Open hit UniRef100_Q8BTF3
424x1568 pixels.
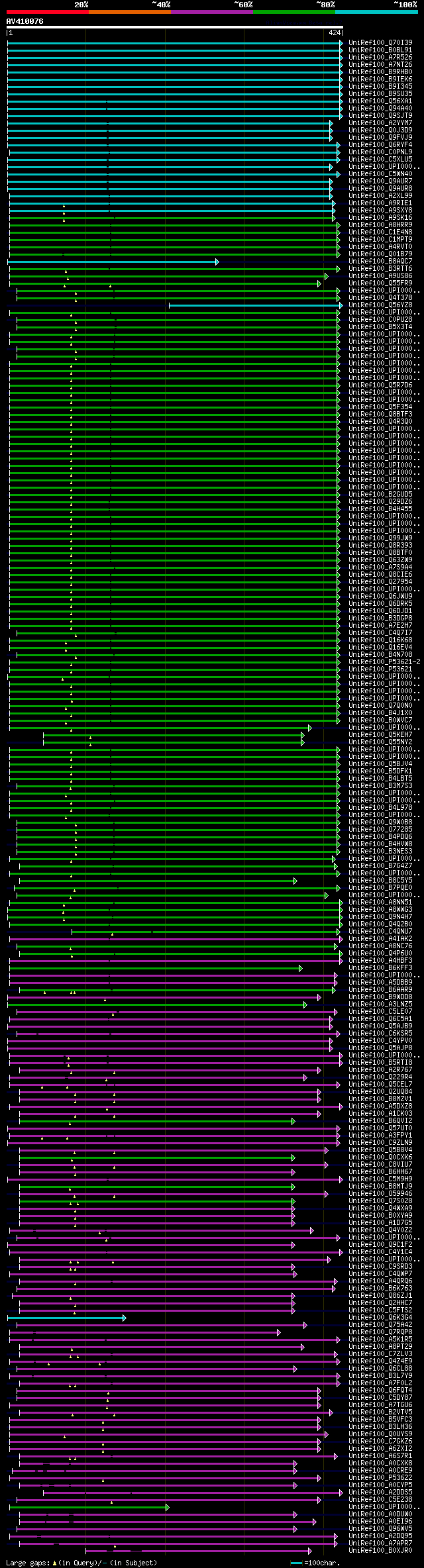(x=380, y=414)
